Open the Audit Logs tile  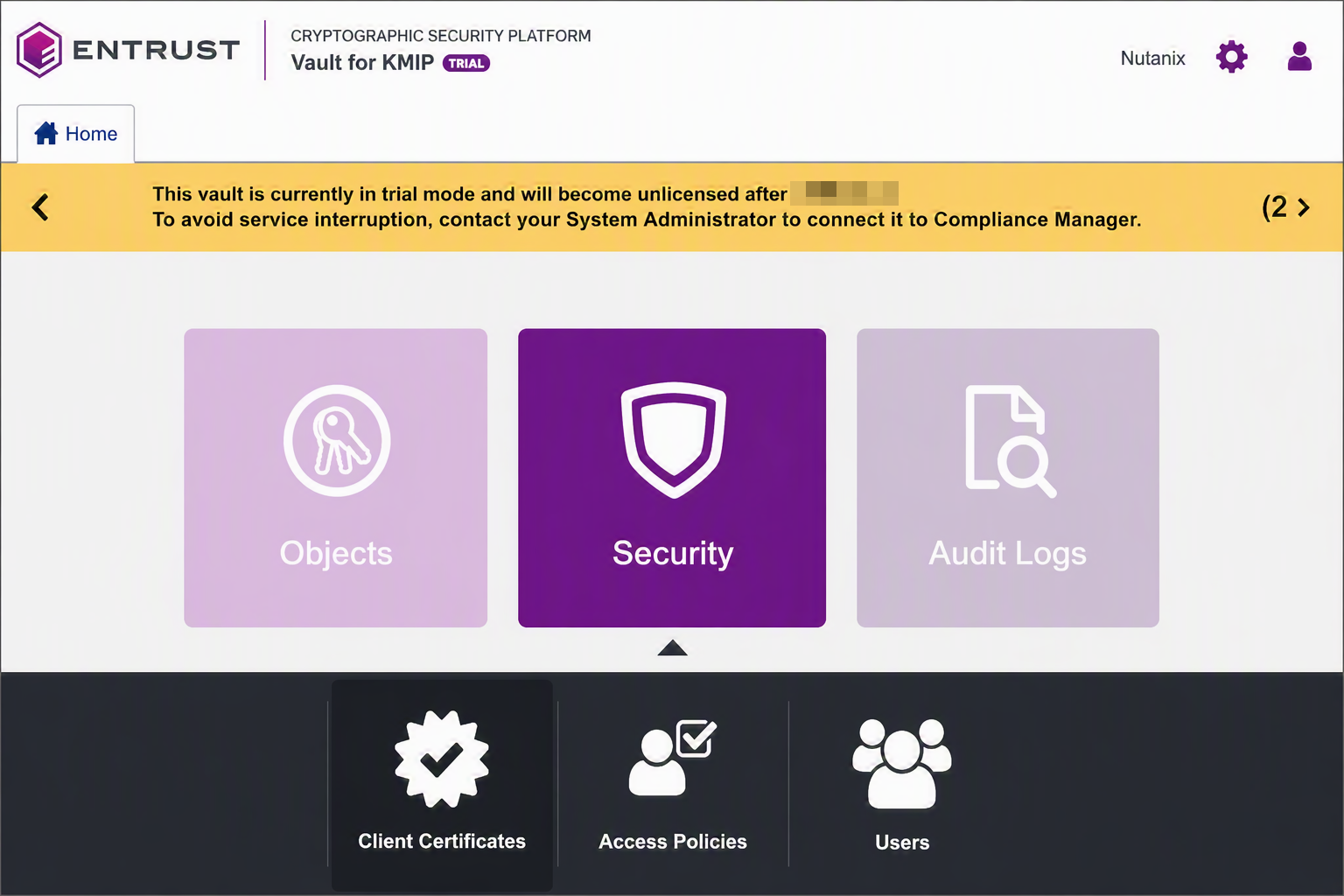[x=1008, y=478]
